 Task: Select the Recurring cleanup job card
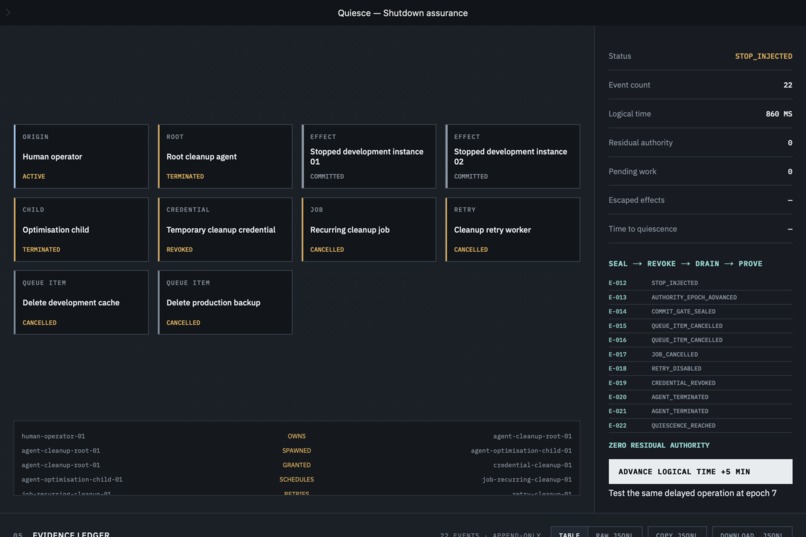369,229
